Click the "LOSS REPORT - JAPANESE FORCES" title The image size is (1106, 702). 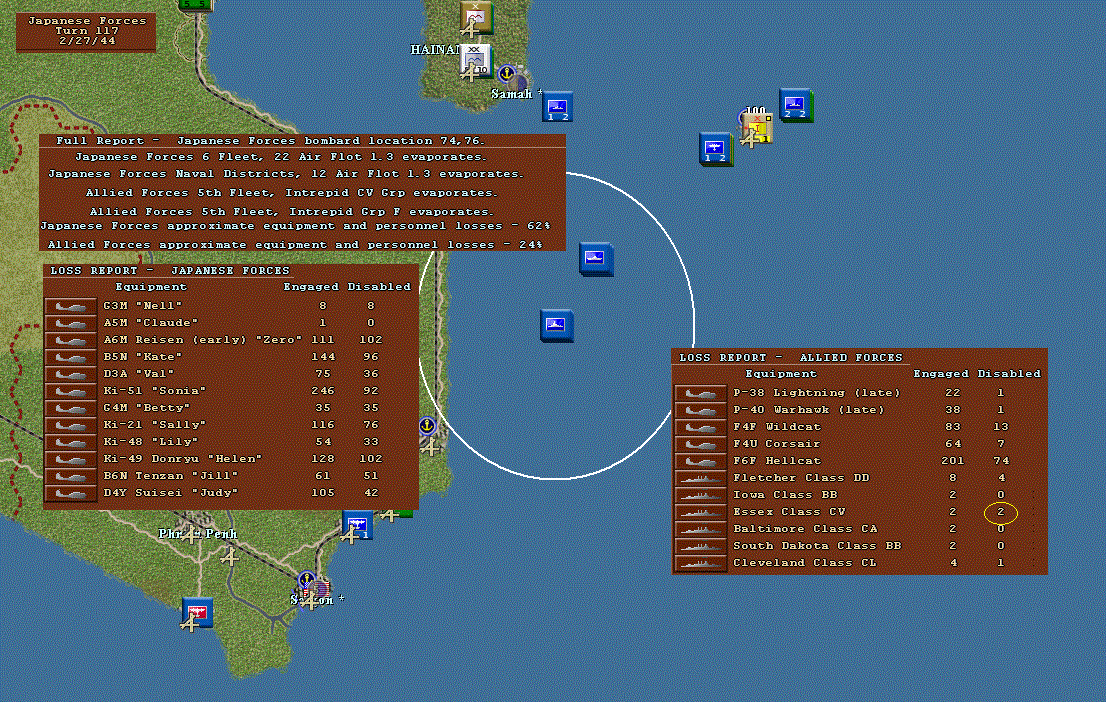pyautogui.click(x=170, y=271)
